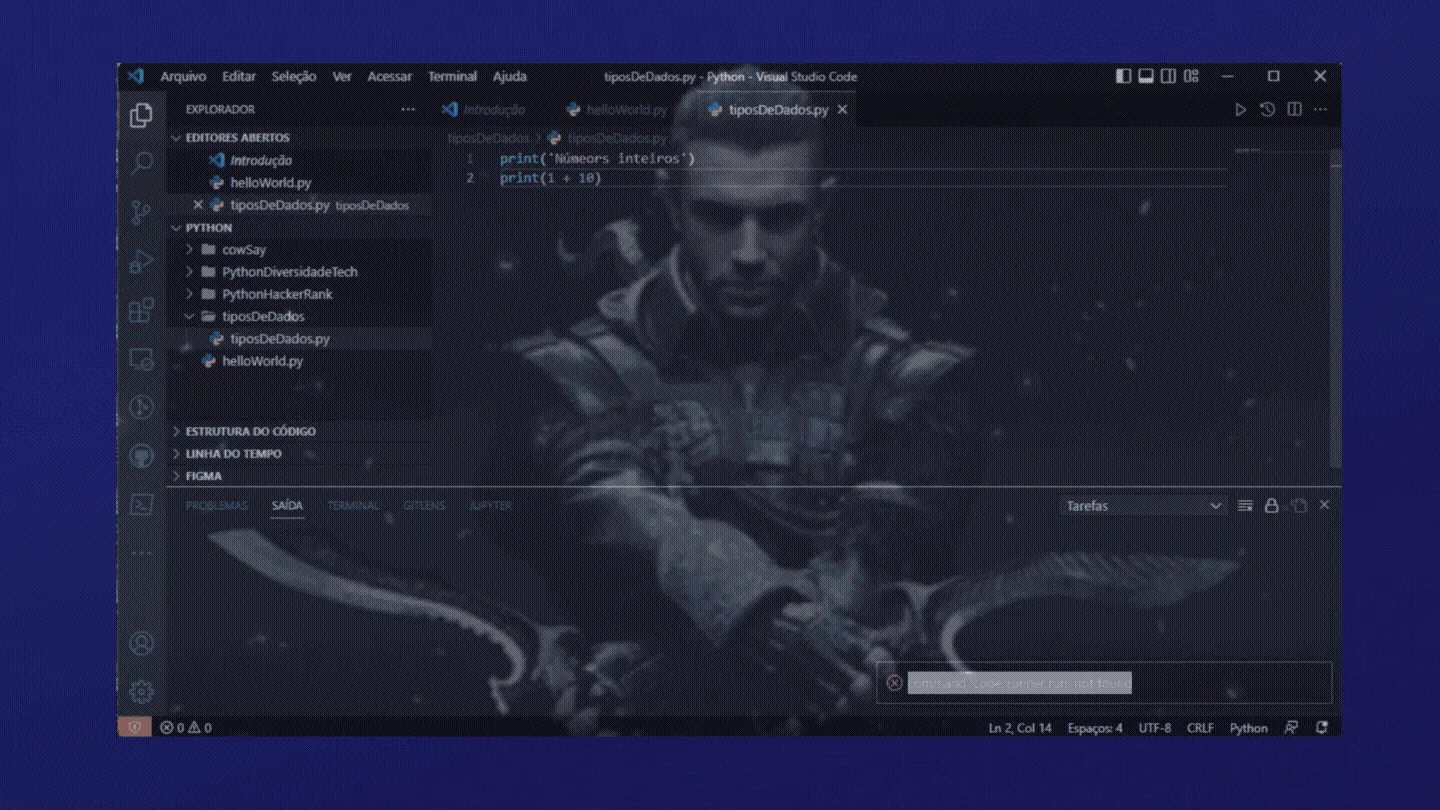
Task: Toggle output scroll lock
Action: 1271,506
